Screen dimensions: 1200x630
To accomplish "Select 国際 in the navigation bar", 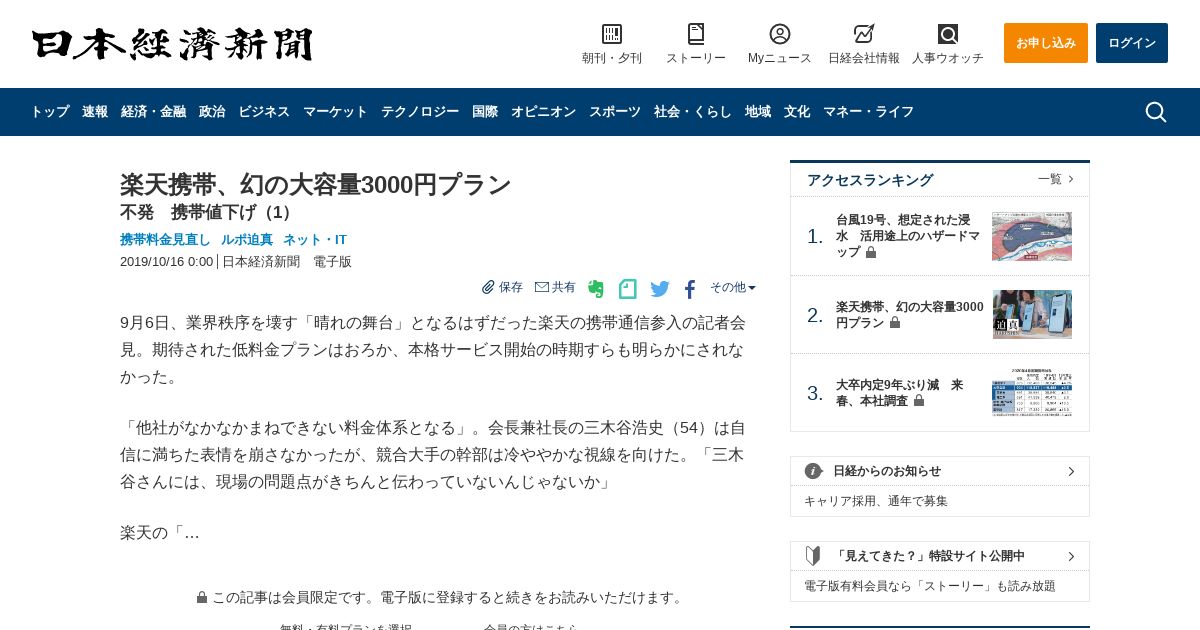I will (x=485, y=112).
